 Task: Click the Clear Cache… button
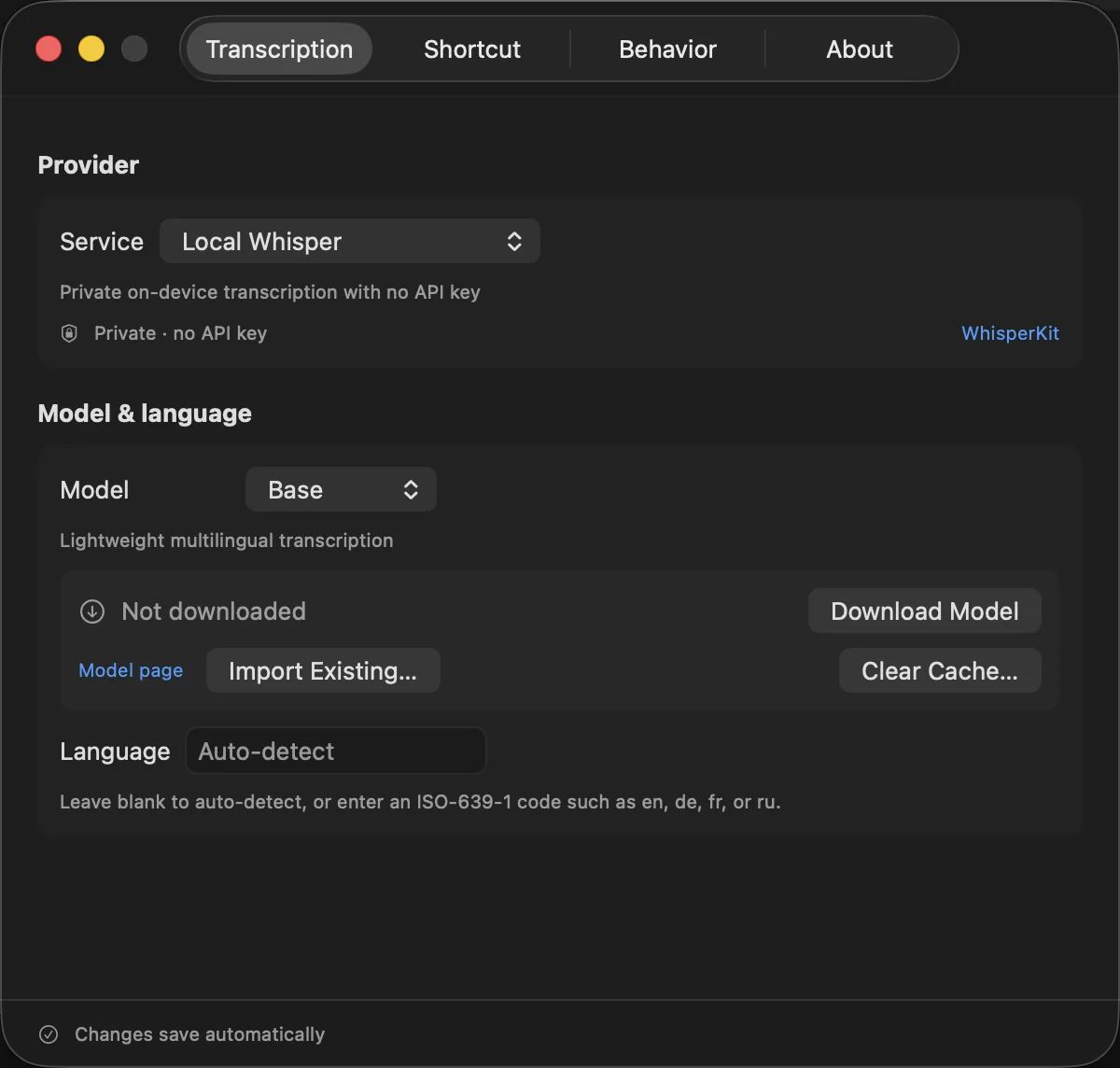click(x=940, y=671)
